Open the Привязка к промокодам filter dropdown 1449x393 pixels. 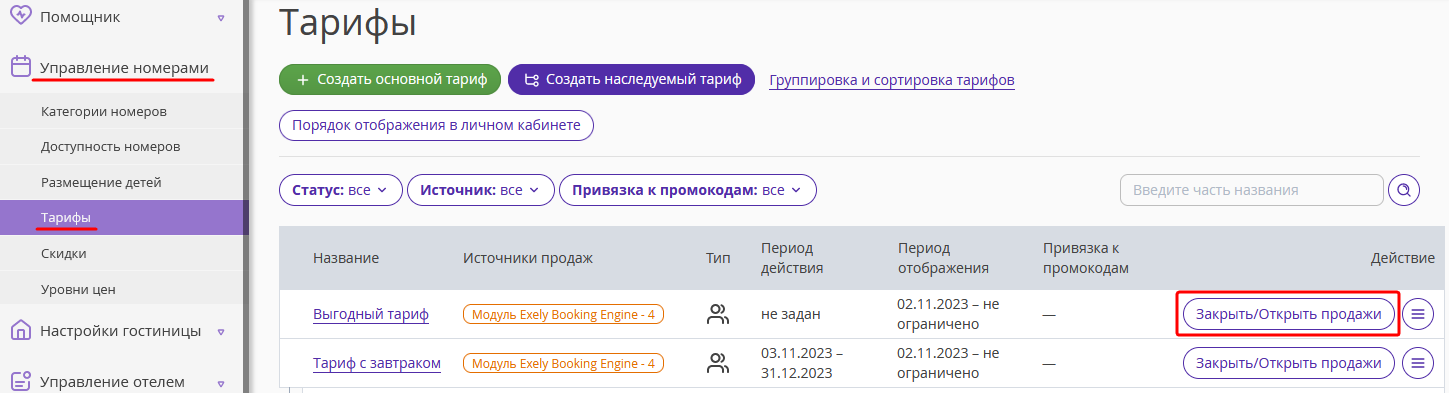pyautogui.click(x=688, y=190)
